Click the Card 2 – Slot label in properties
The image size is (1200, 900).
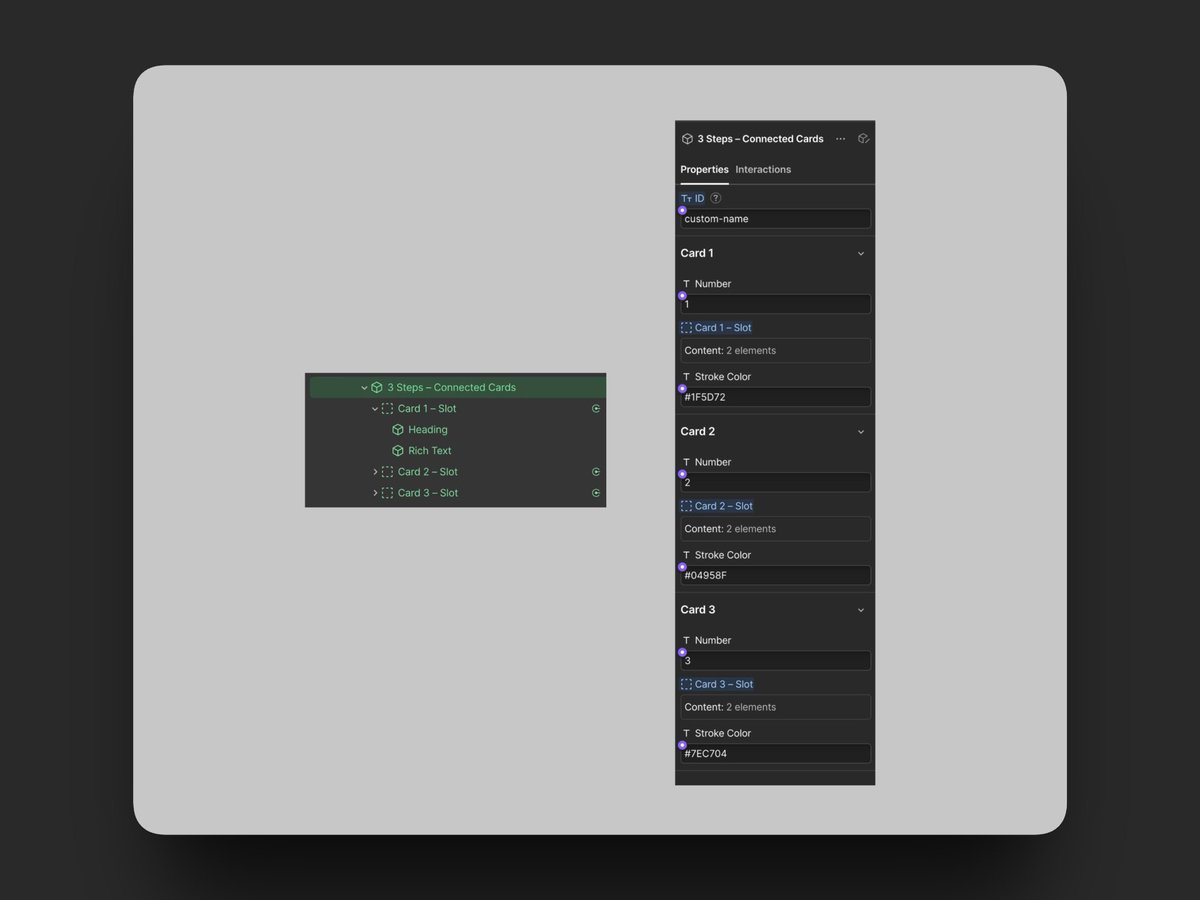[x=724, y=506]
